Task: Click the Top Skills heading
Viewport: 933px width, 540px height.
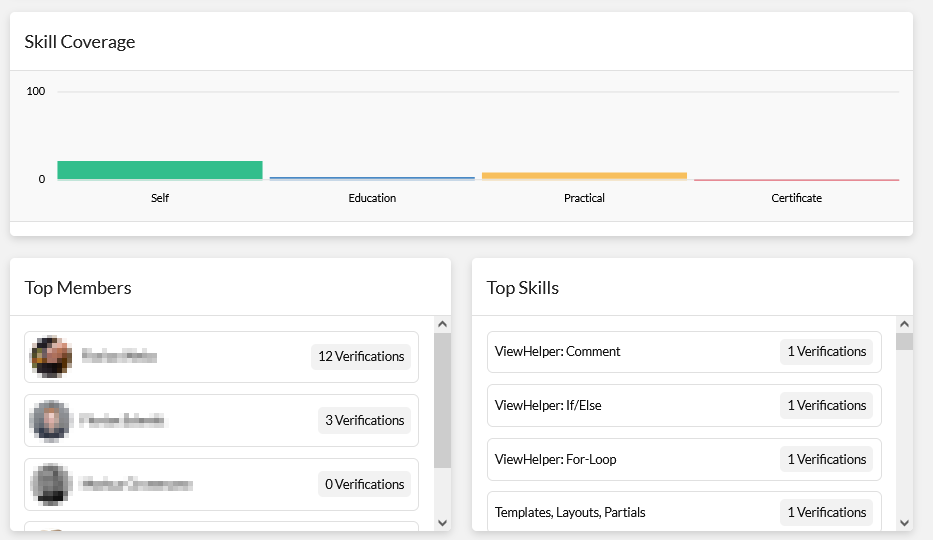Action: pos(522,288)
